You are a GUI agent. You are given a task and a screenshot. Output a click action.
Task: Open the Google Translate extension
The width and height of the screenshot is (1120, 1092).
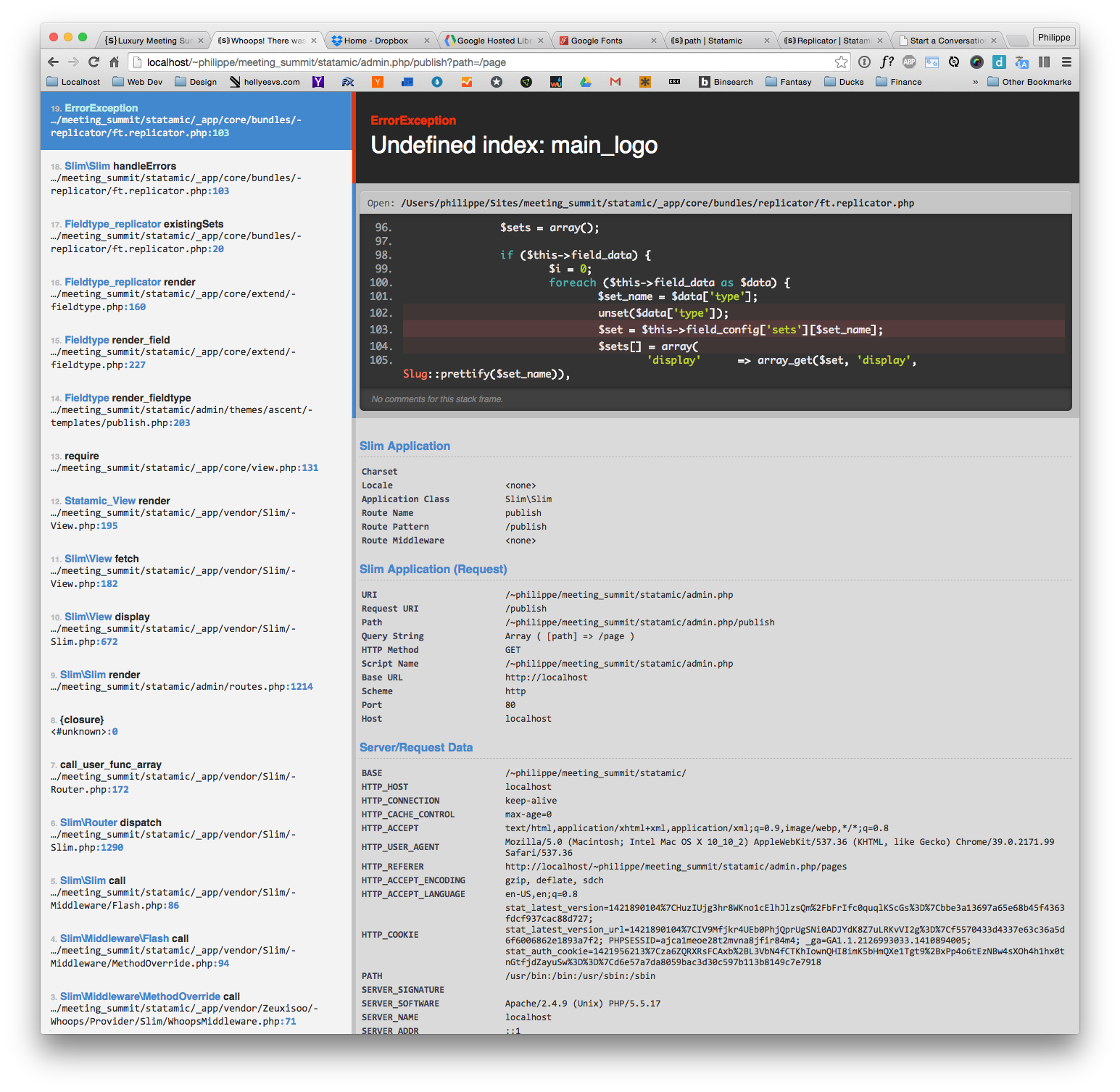[x=1021, y=62]
